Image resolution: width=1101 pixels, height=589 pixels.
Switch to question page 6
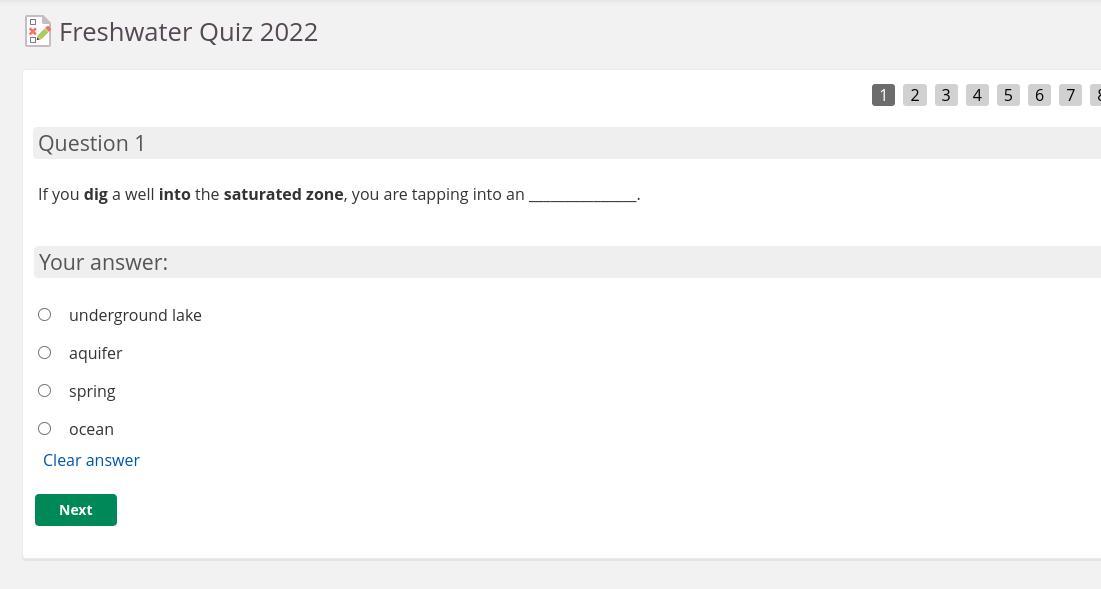point(1039,95)
